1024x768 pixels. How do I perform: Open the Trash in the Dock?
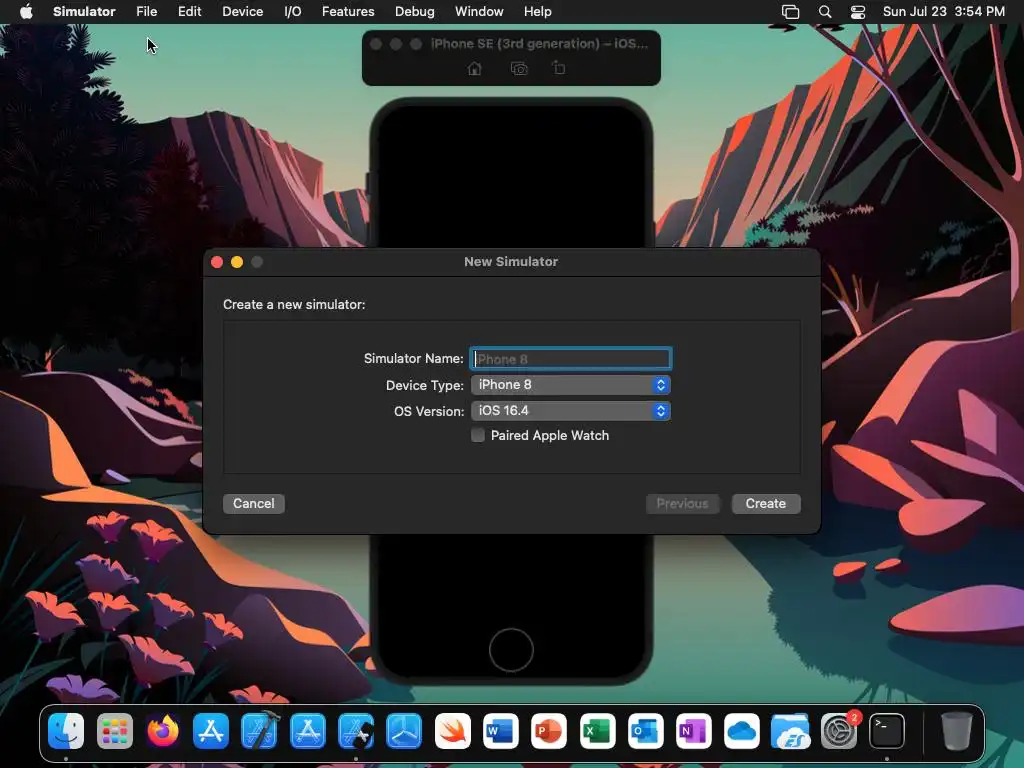pos(956,730)
